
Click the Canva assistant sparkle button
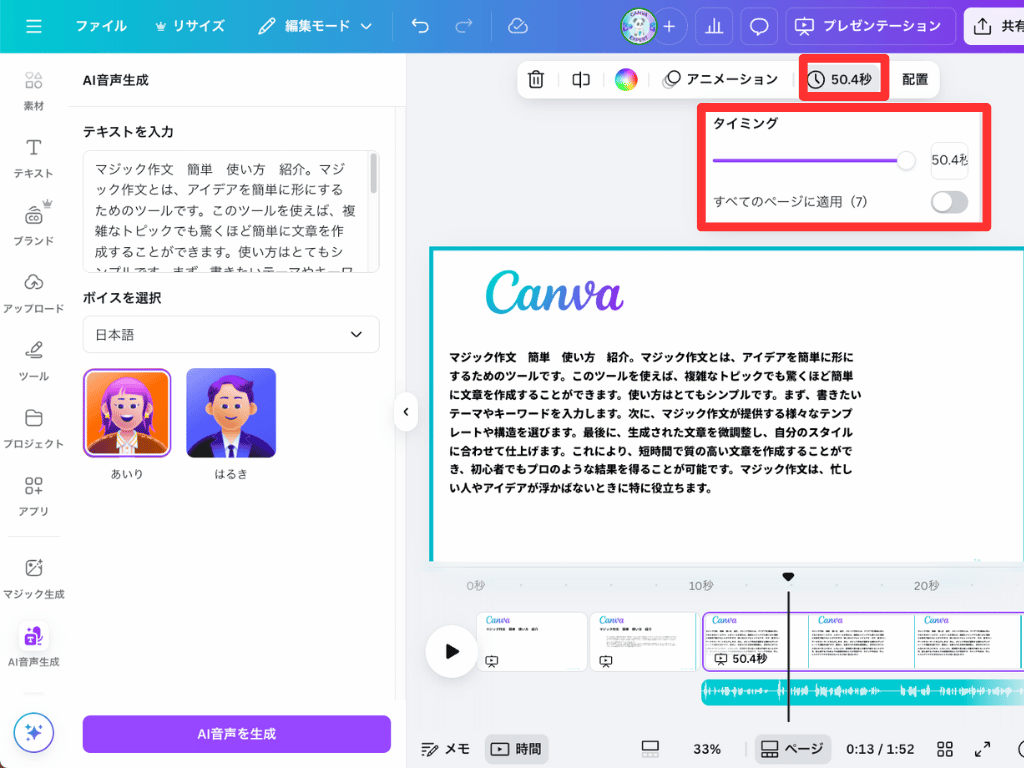pyautogui.click(x=34, y=732)
